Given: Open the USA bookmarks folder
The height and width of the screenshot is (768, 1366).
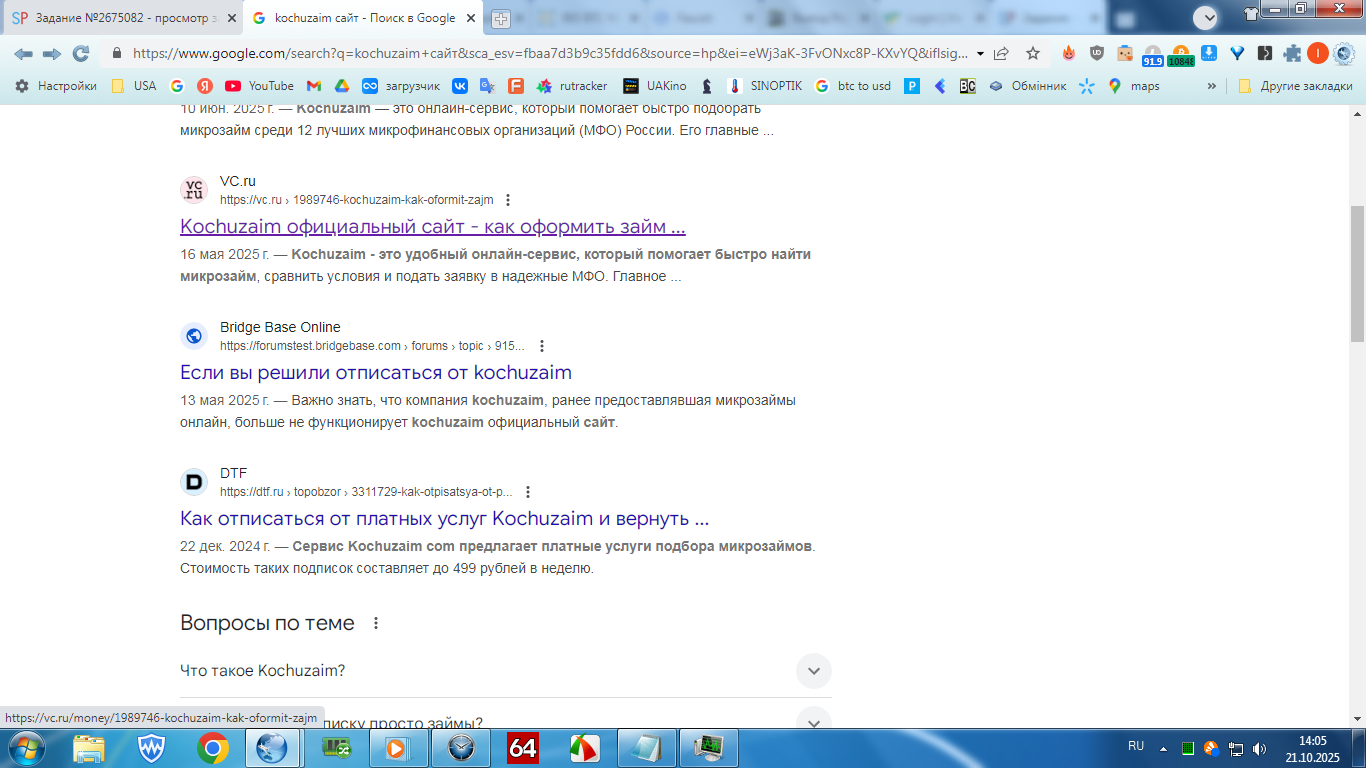Looking at the screenshot, I should [133, 86].
